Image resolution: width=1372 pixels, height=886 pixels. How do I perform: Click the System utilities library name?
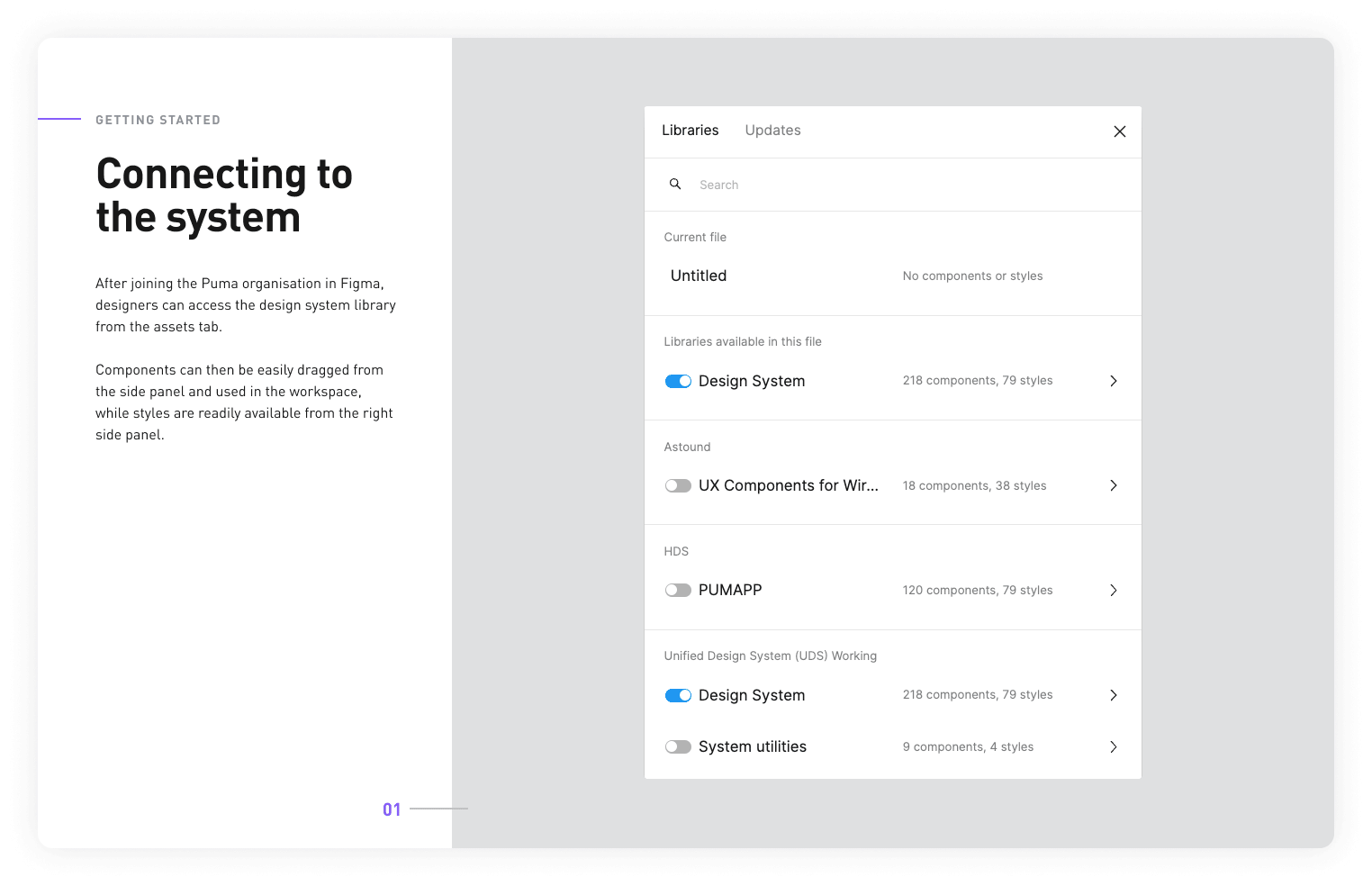(753, 746)
